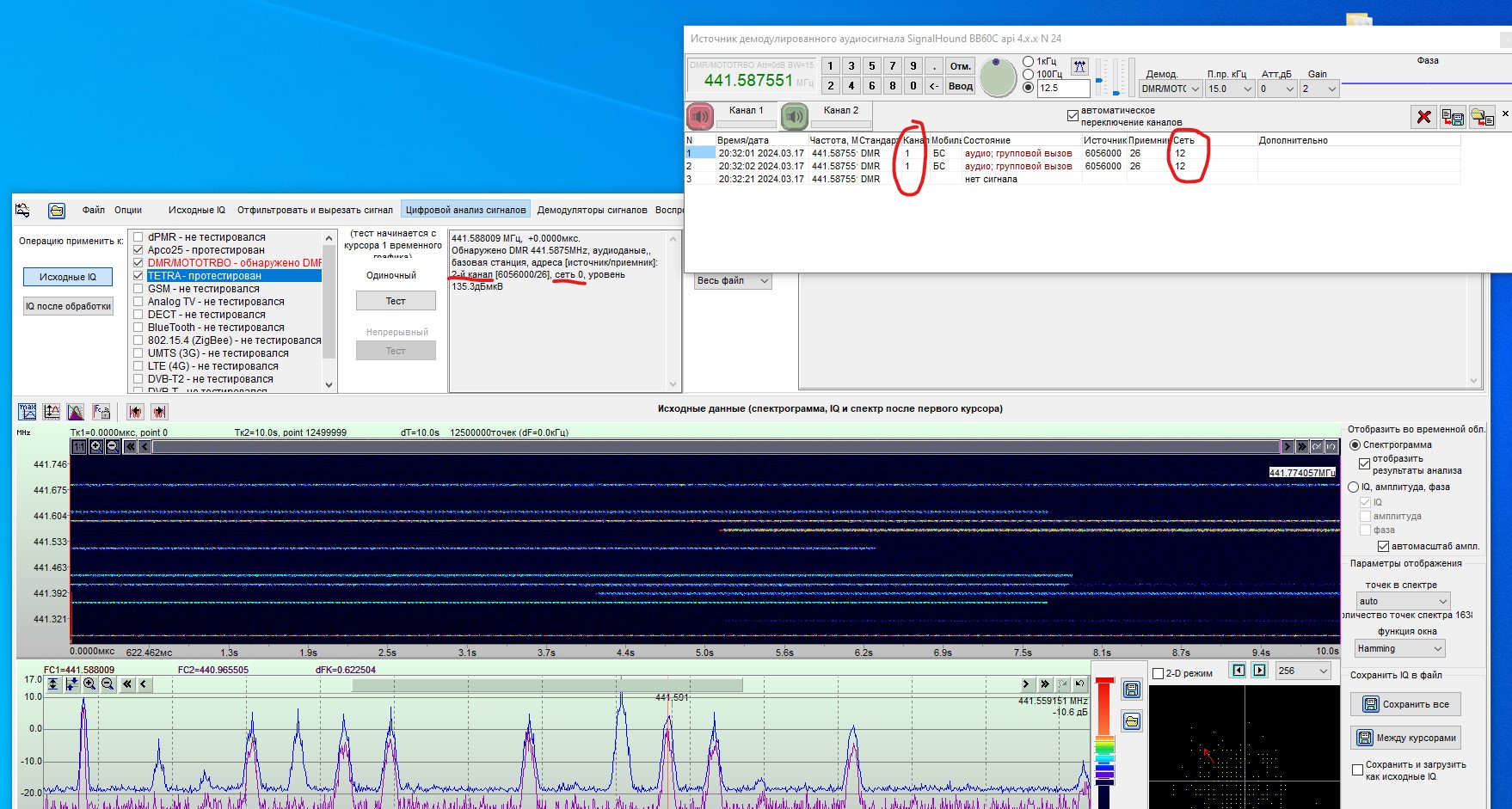
Task: Click the left-pointing red cursor marker icon
Action: pos(135,412)
